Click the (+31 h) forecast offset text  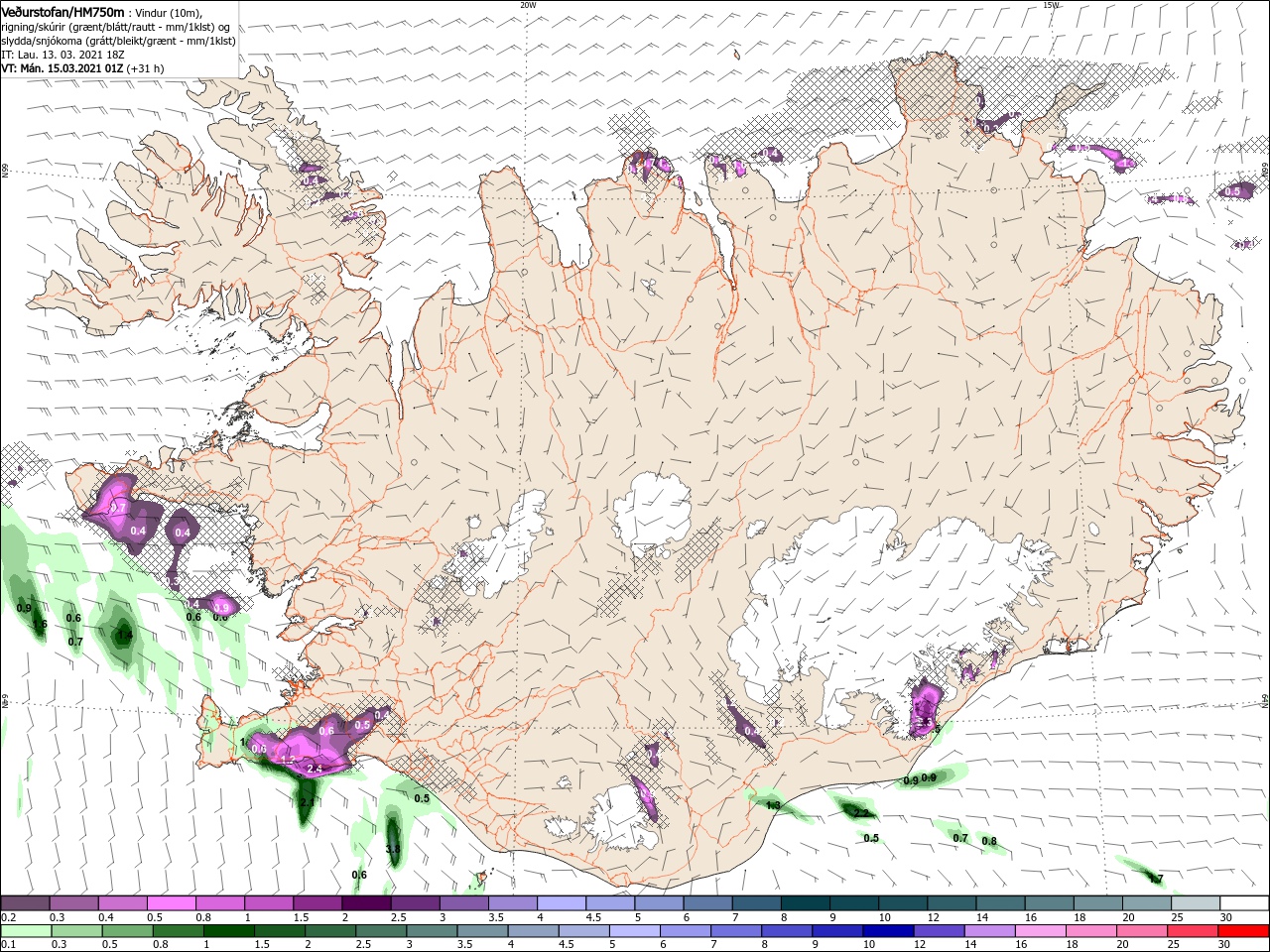coord(145,68)
